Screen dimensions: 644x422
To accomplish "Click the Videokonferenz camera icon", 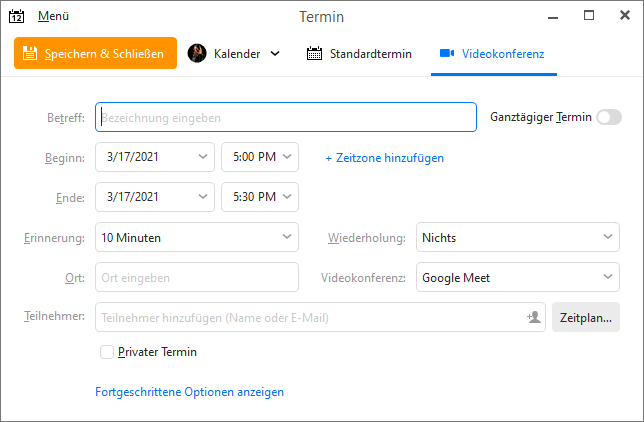I will [447, 53].
